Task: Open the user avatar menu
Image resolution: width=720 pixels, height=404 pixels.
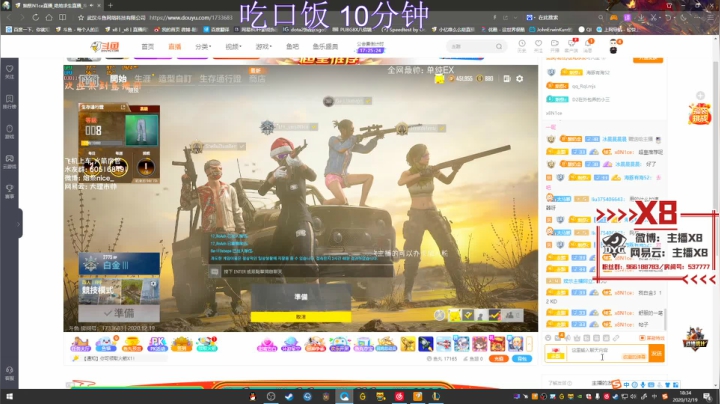Action: 613,46
